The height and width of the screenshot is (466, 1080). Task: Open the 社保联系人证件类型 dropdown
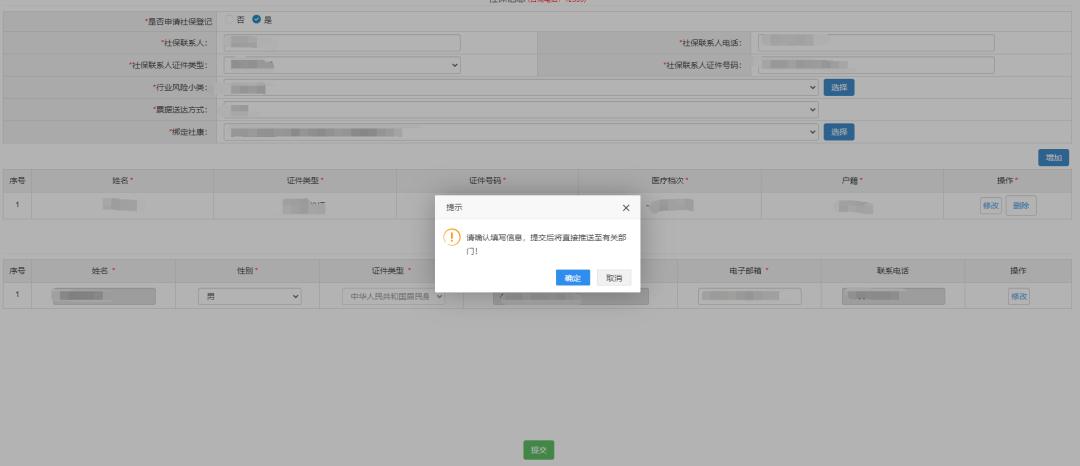click(341, 65)
